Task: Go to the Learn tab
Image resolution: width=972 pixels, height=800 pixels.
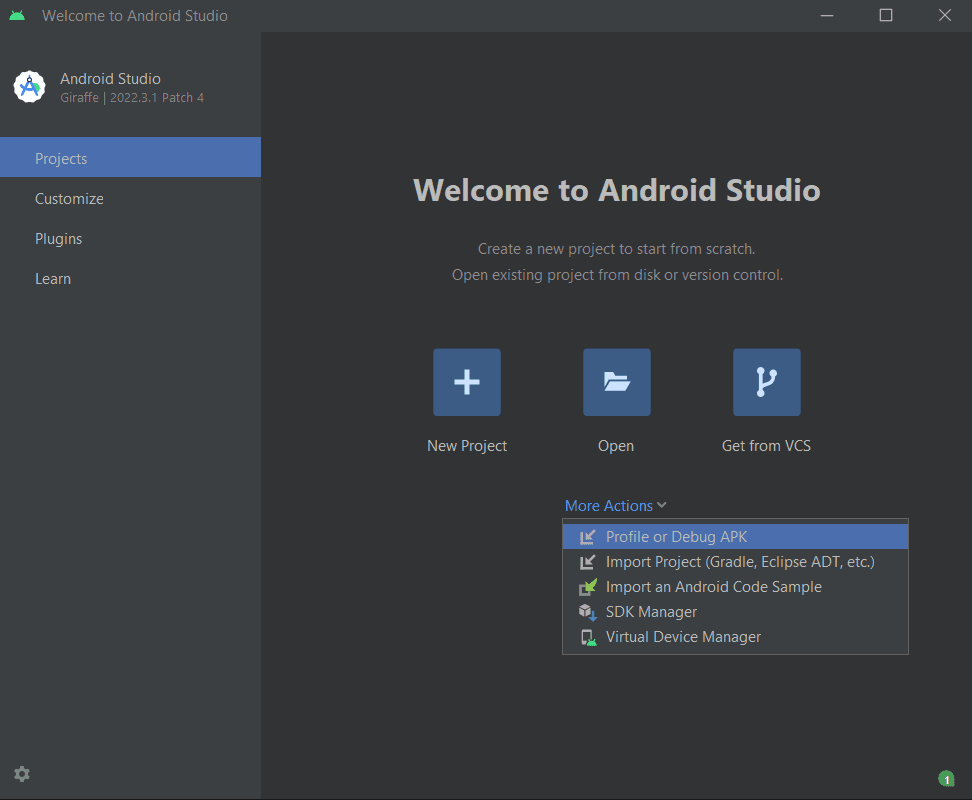Action: click(130, 279)
